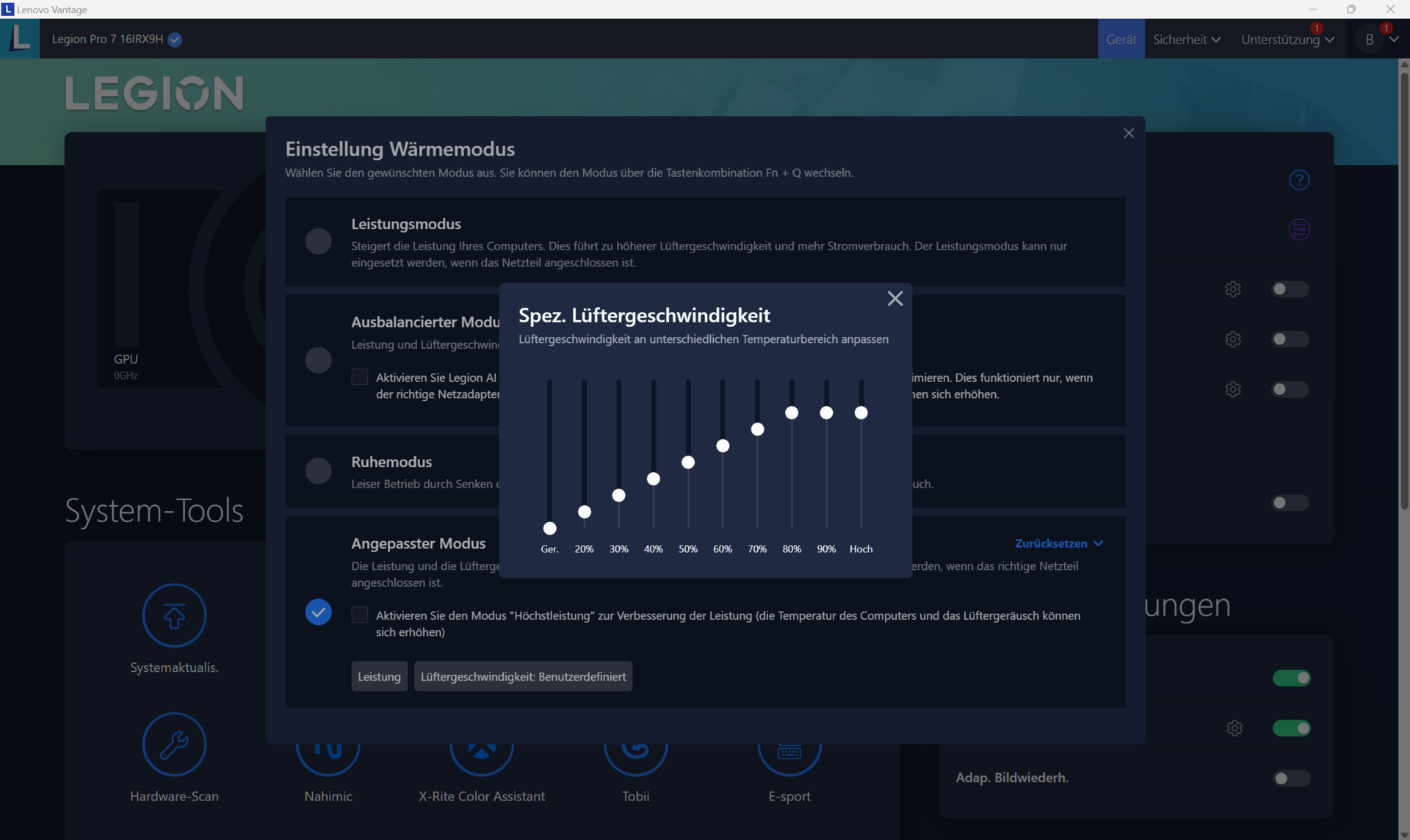Open the X-Rite Color Assistant icon

pos(482,756)
